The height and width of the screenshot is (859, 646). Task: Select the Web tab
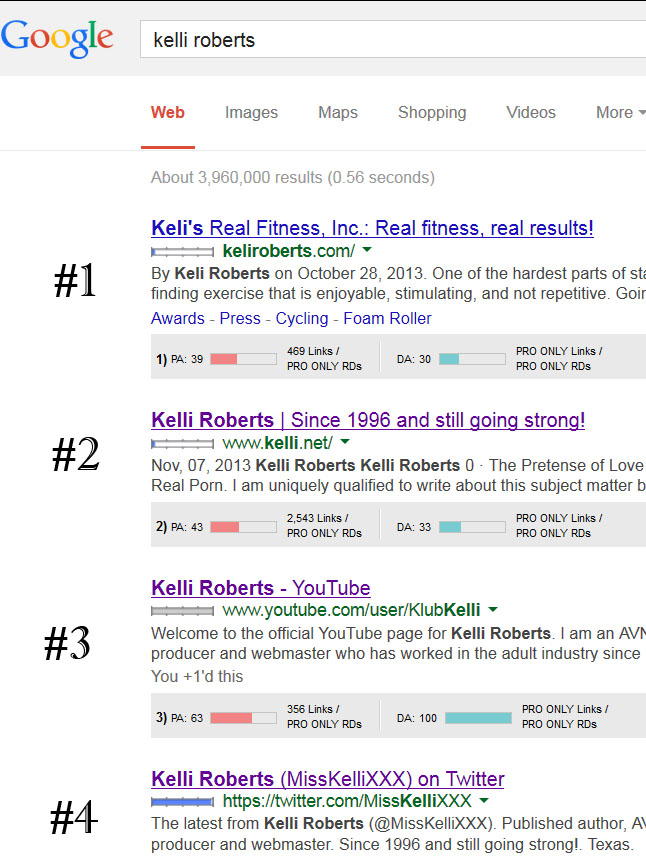[x=168, y=112]
